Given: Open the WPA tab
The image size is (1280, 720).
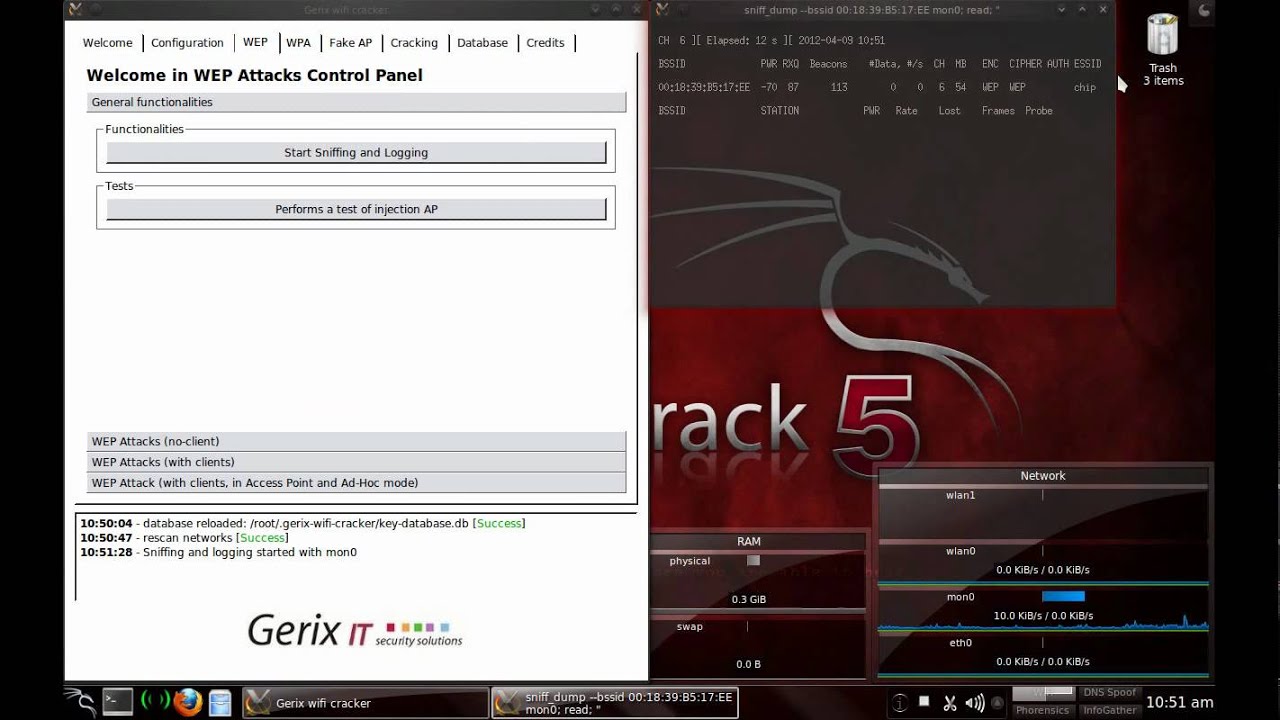Looking at the screenshot, I should click(298, 43).
